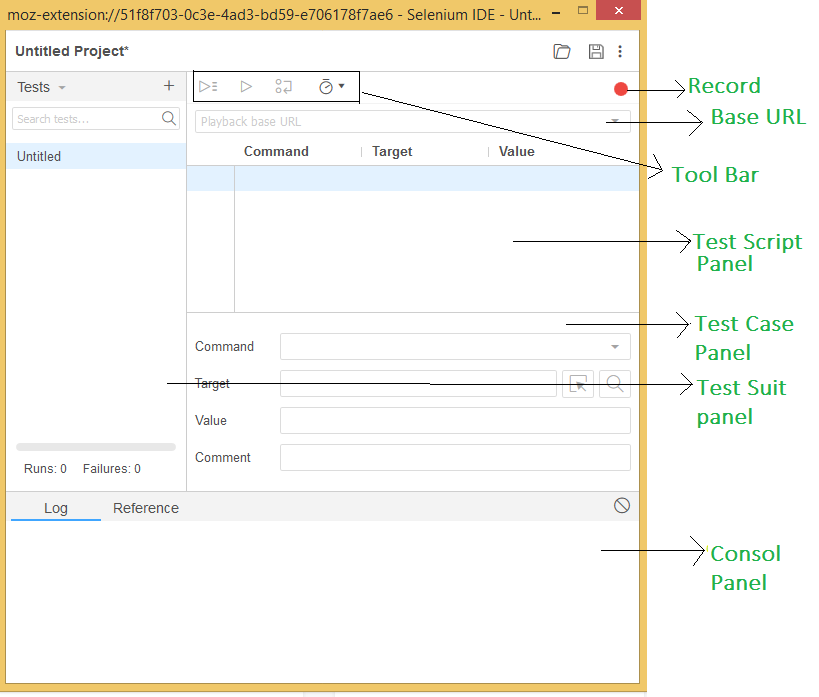This screenshot has width=819, height=697.
Task: Start recording with red Record button
Action: pyautogui.click(x=621, y=89)
